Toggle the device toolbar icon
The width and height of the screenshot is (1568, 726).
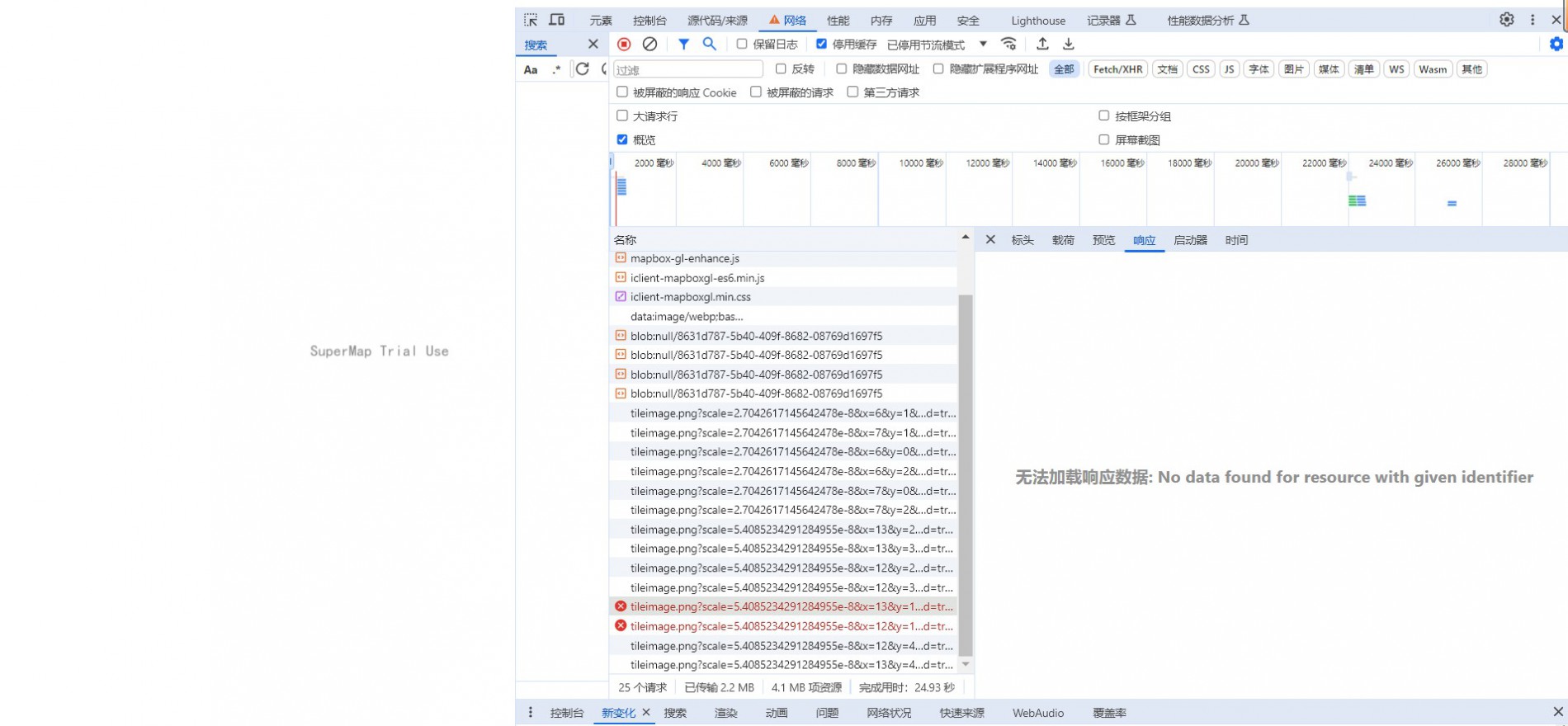557,20
